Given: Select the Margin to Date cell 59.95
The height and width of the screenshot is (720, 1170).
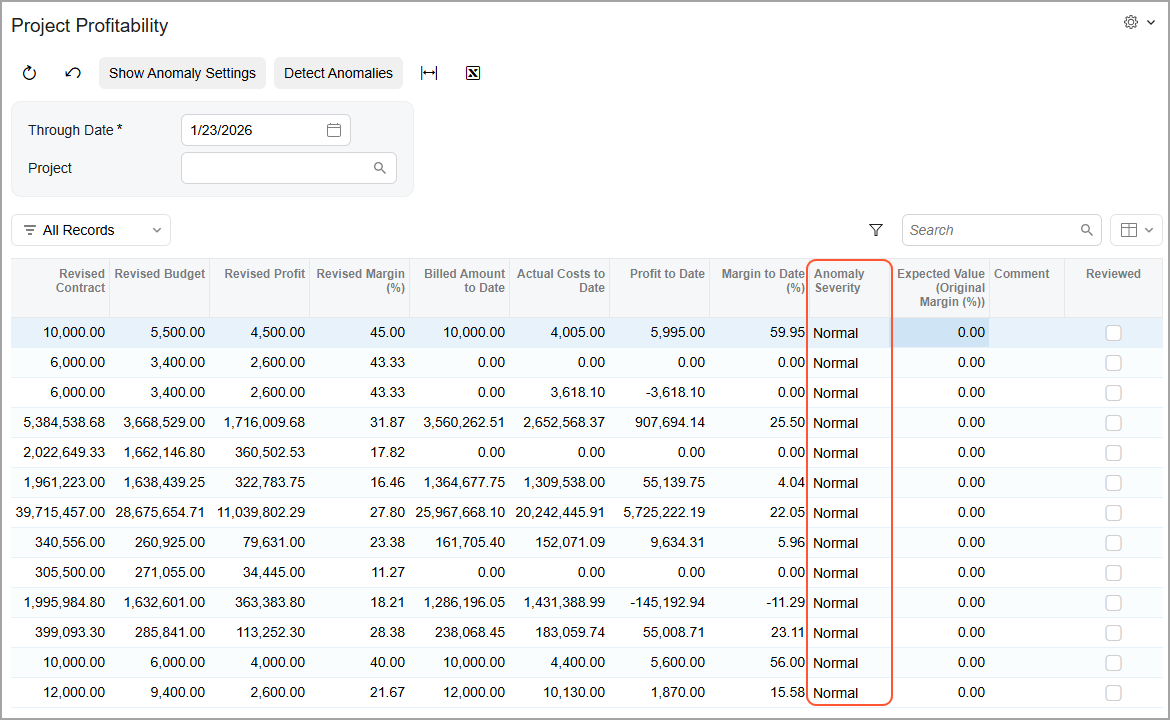Looking at the screenshot, I should (x=759, y=332).
